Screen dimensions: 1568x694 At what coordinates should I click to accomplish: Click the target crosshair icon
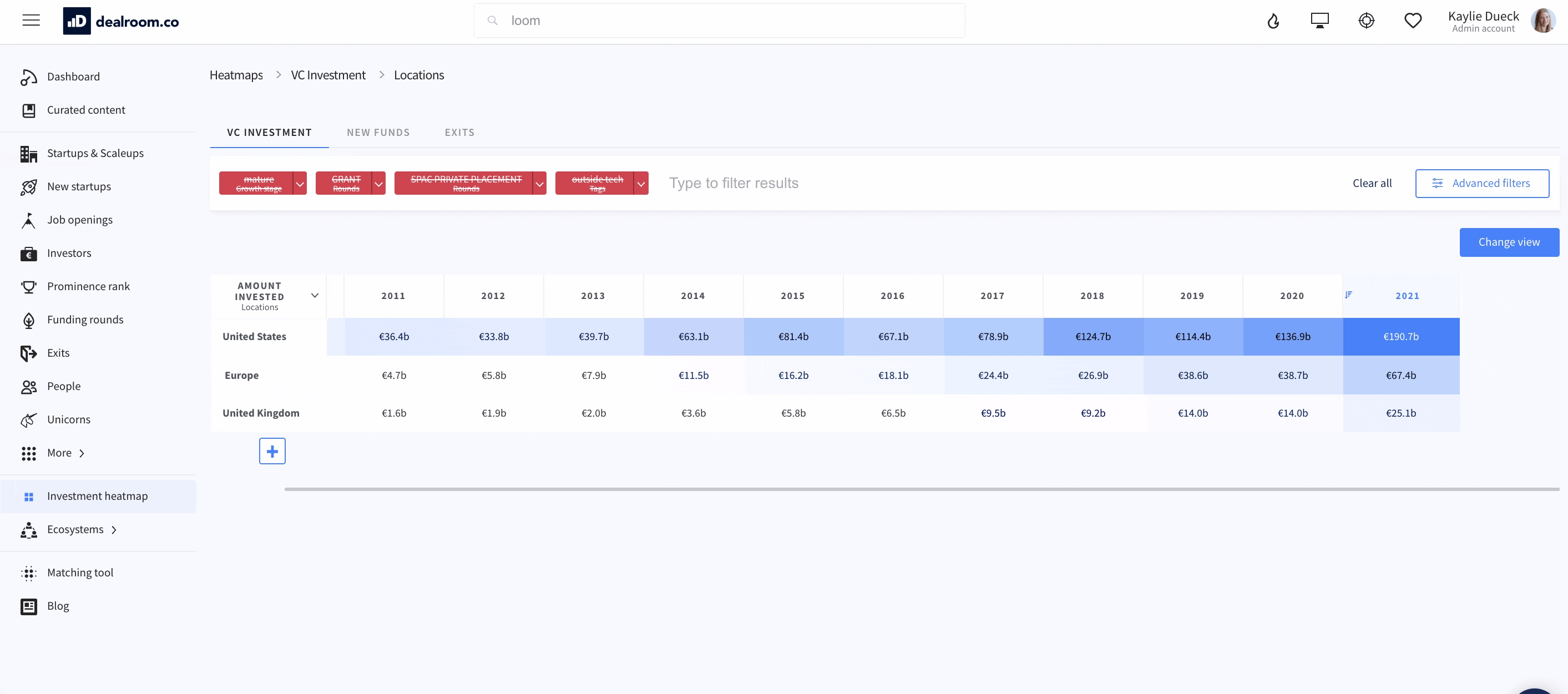click(x=1366, y=21)
